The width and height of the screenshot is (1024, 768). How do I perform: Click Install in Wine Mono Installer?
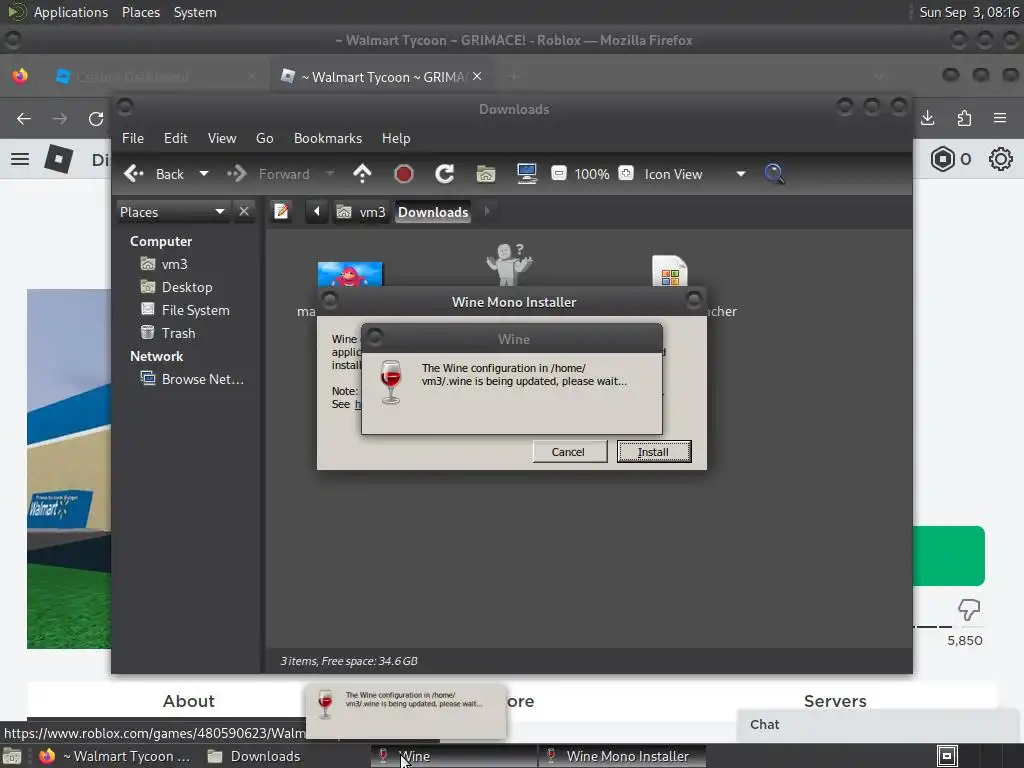tap(654, 452)
